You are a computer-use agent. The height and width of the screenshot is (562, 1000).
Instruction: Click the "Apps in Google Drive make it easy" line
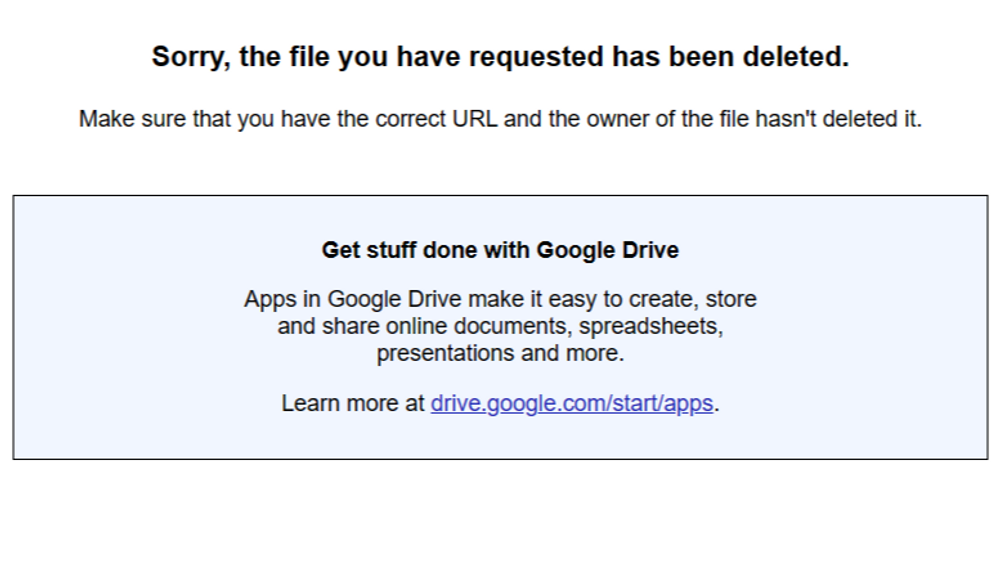(500, 300)
